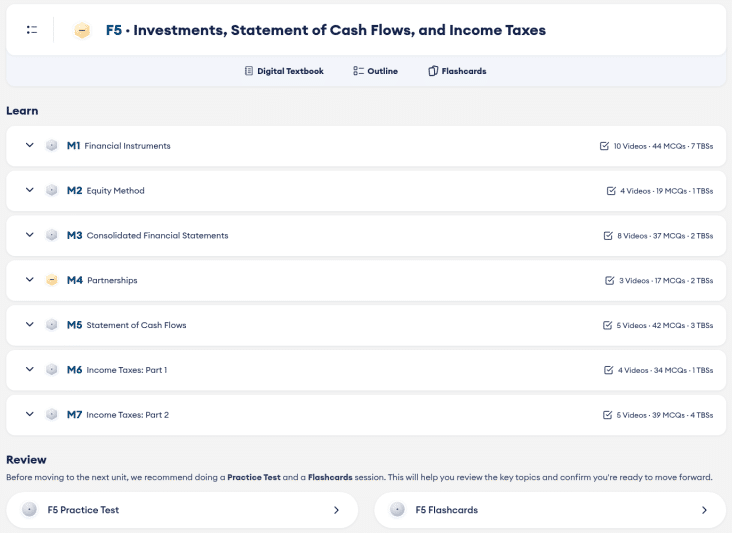Viewport: 732px width, 533px height.
Task: Click the M7 checkmark box beside 5 Videos
Action: pyautogui.click(x=607, y=415)
